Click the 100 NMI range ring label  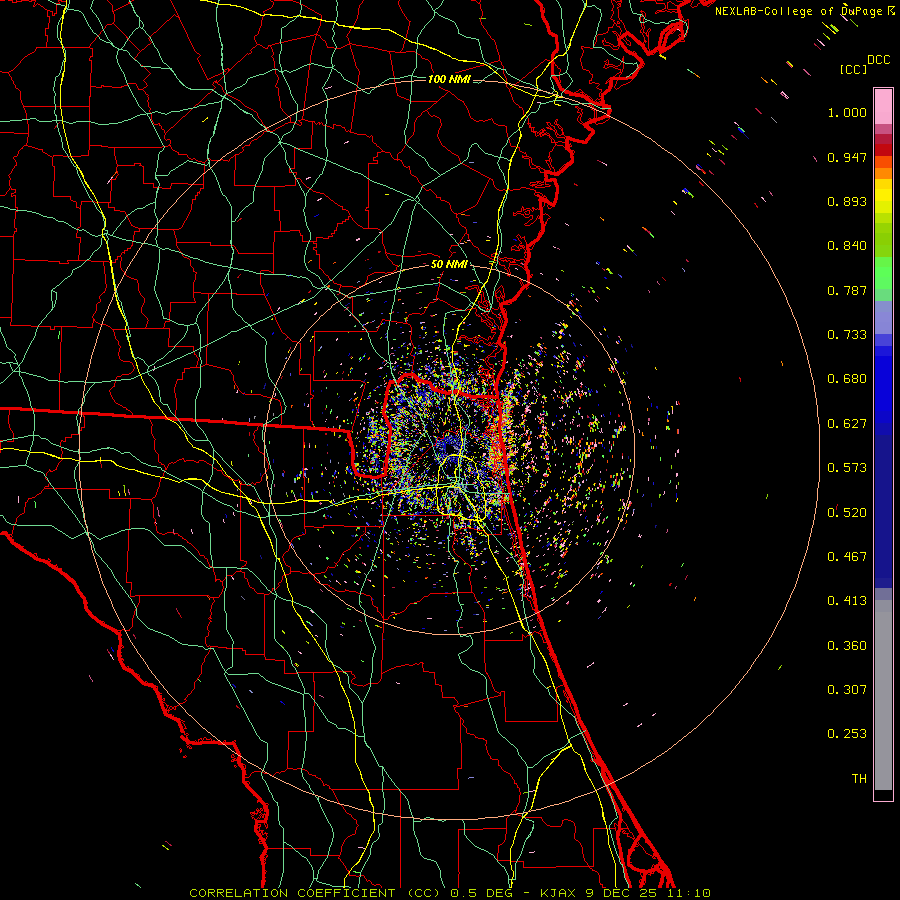point(449,79)
